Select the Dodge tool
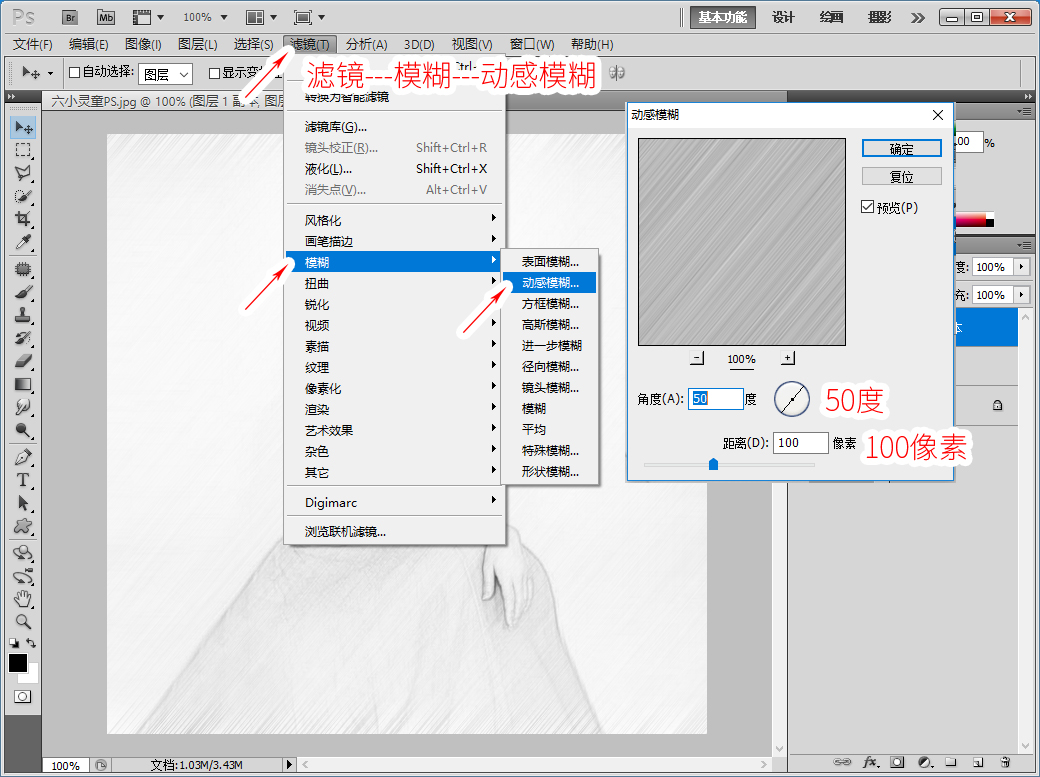This screenshot has width=1040, height=777. 23,431
